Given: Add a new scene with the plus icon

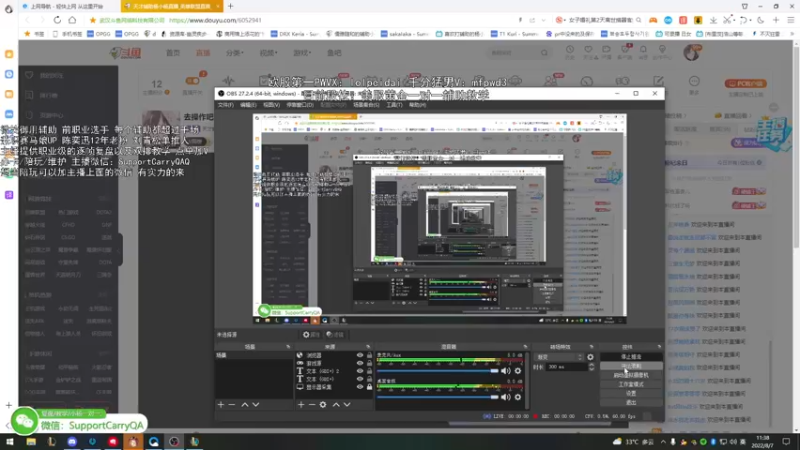Looking at the screenshot, I should coord(221,405).
